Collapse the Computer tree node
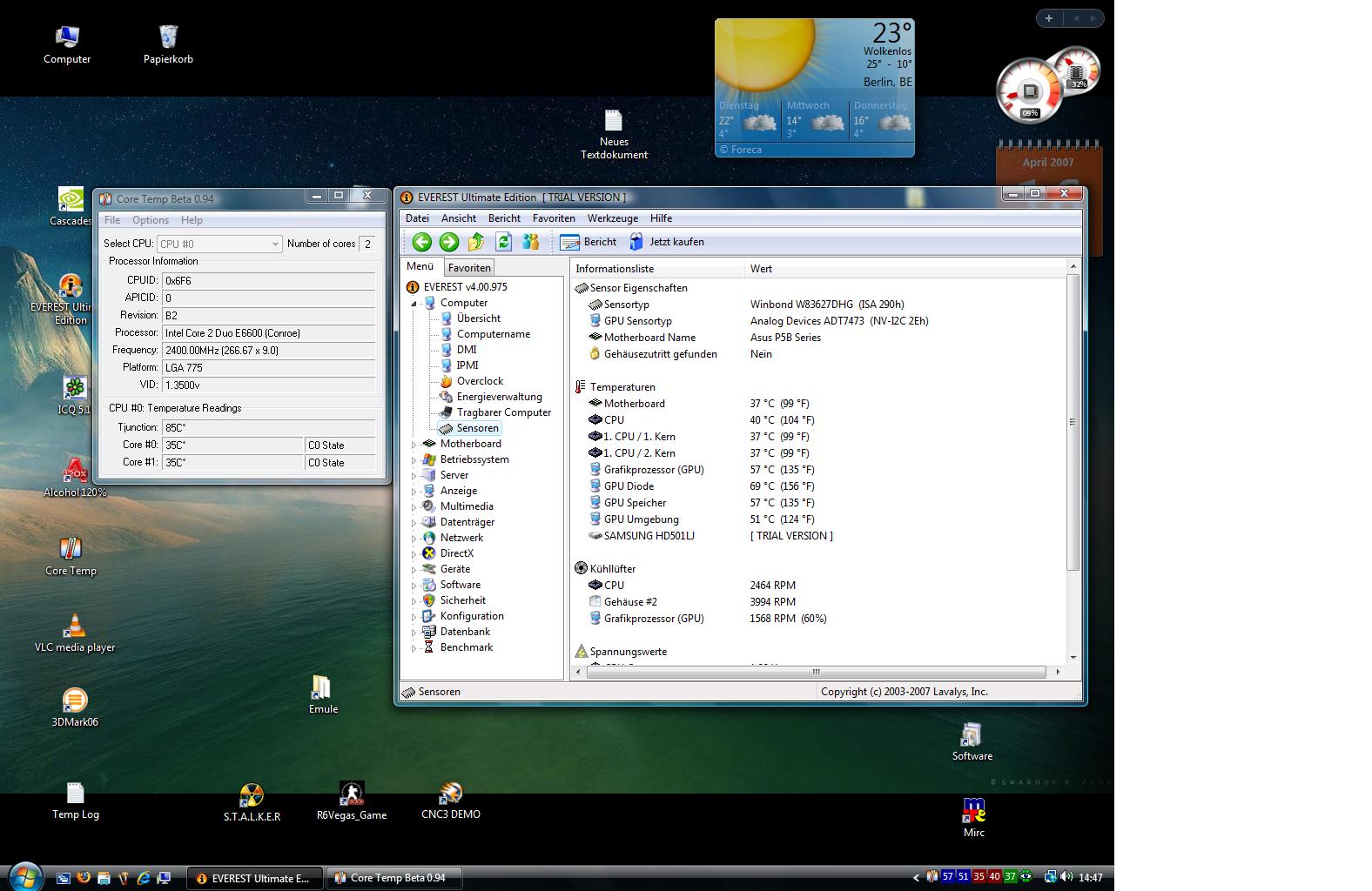The width and height of the screenshot is (1372, 891). tap(414, 304)
